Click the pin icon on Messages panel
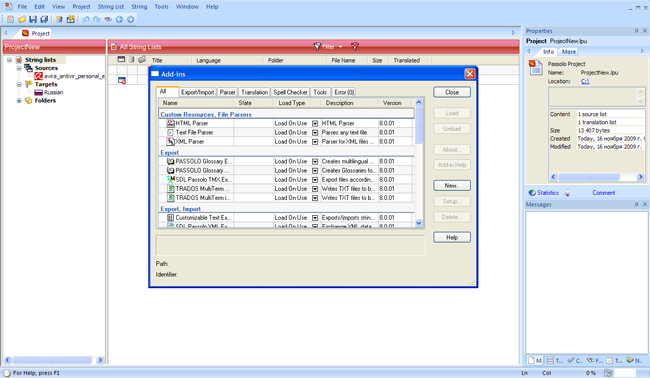This screenshot has width=650, height=378. (636, 204)
